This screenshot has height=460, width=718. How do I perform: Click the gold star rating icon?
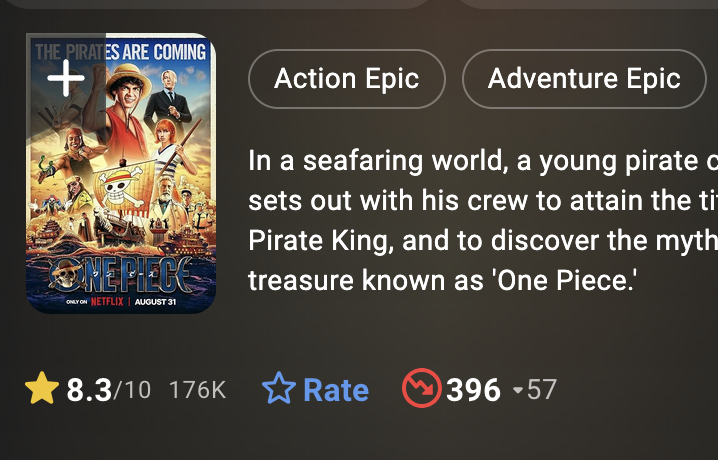(42, 389)
